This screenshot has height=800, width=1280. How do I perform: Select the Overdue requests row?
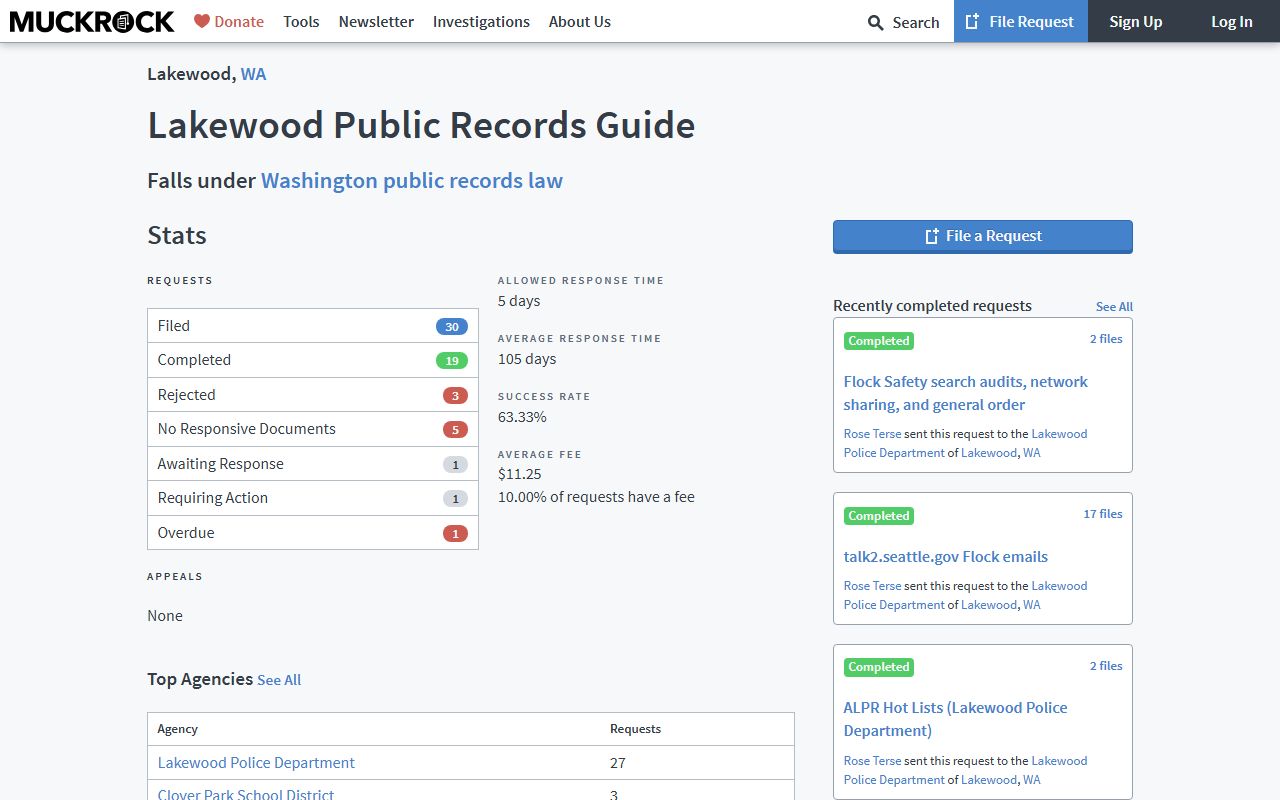313,533
